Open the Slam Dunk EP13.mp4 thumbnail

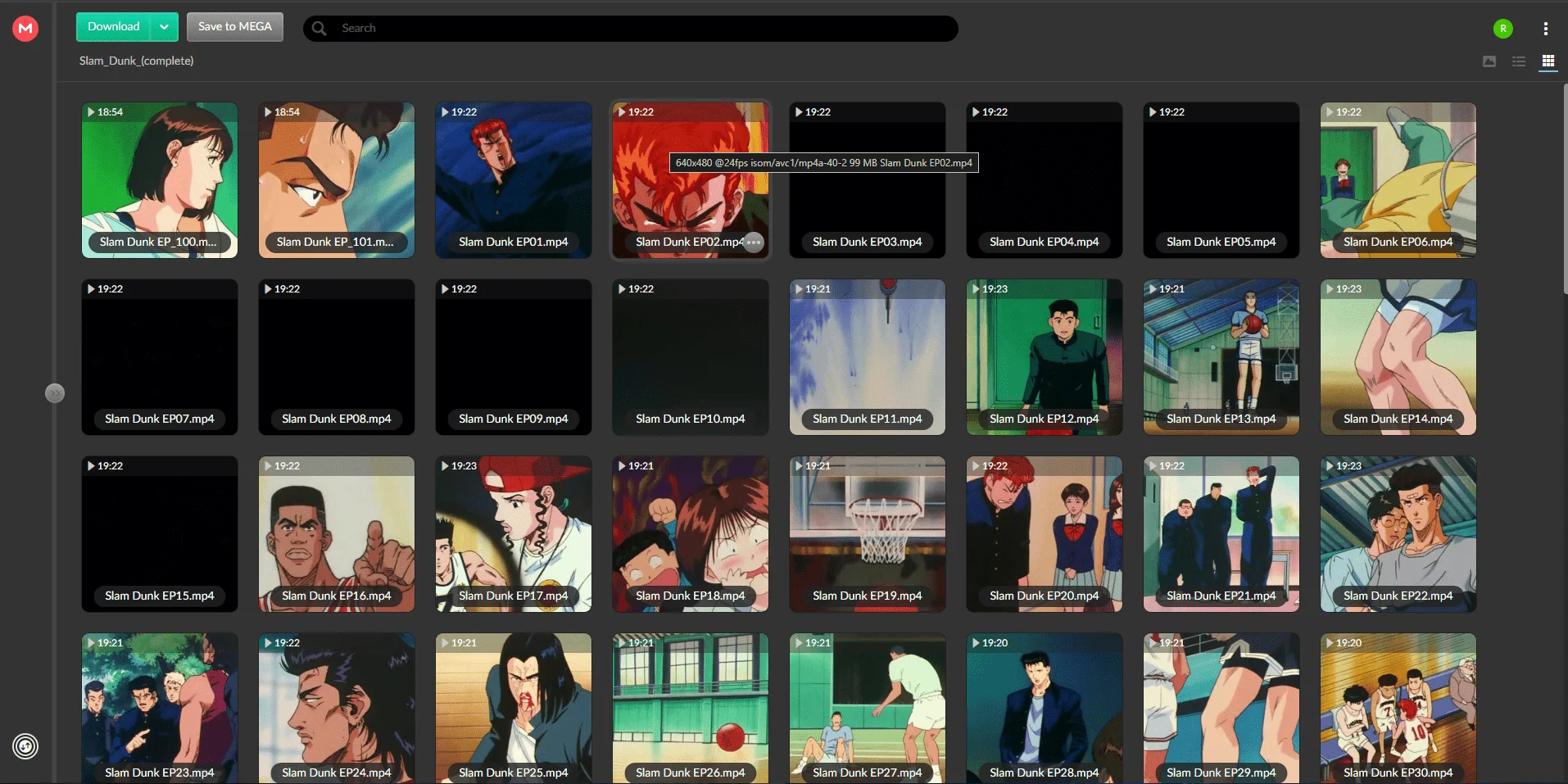(x=1221, y=357)
